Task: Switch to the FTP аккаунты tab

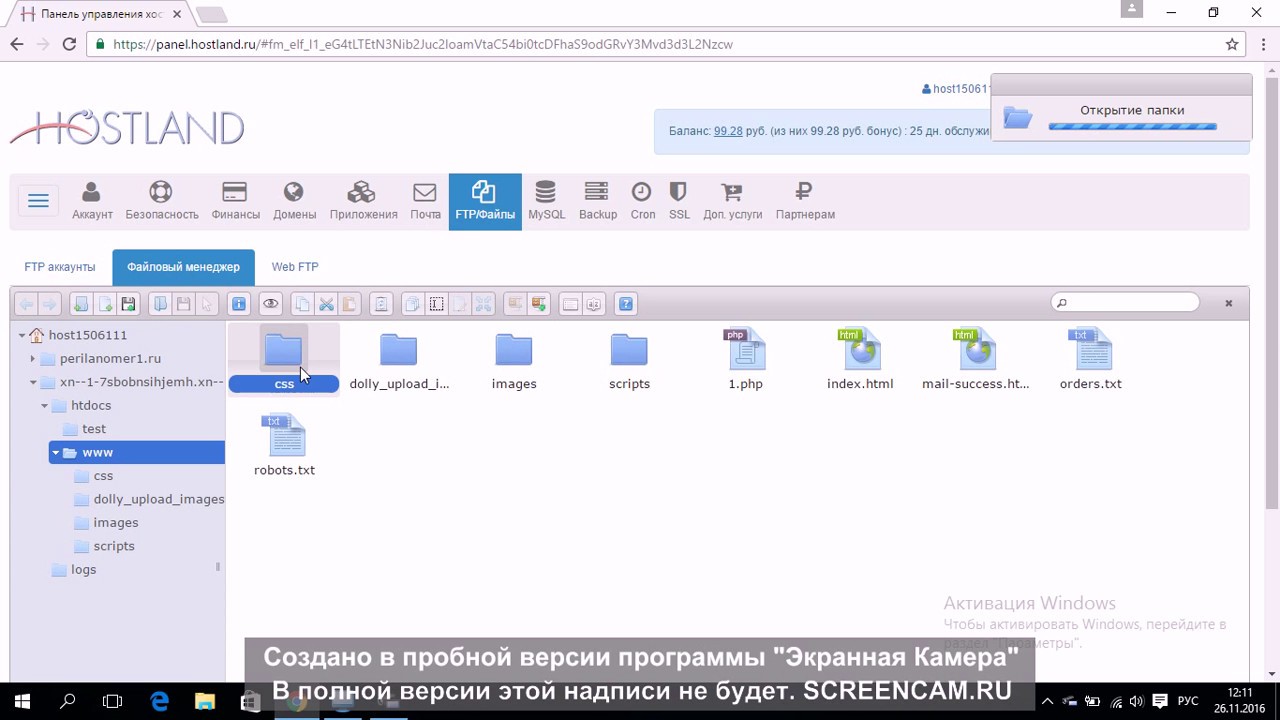Action: (x=60, y=267)
